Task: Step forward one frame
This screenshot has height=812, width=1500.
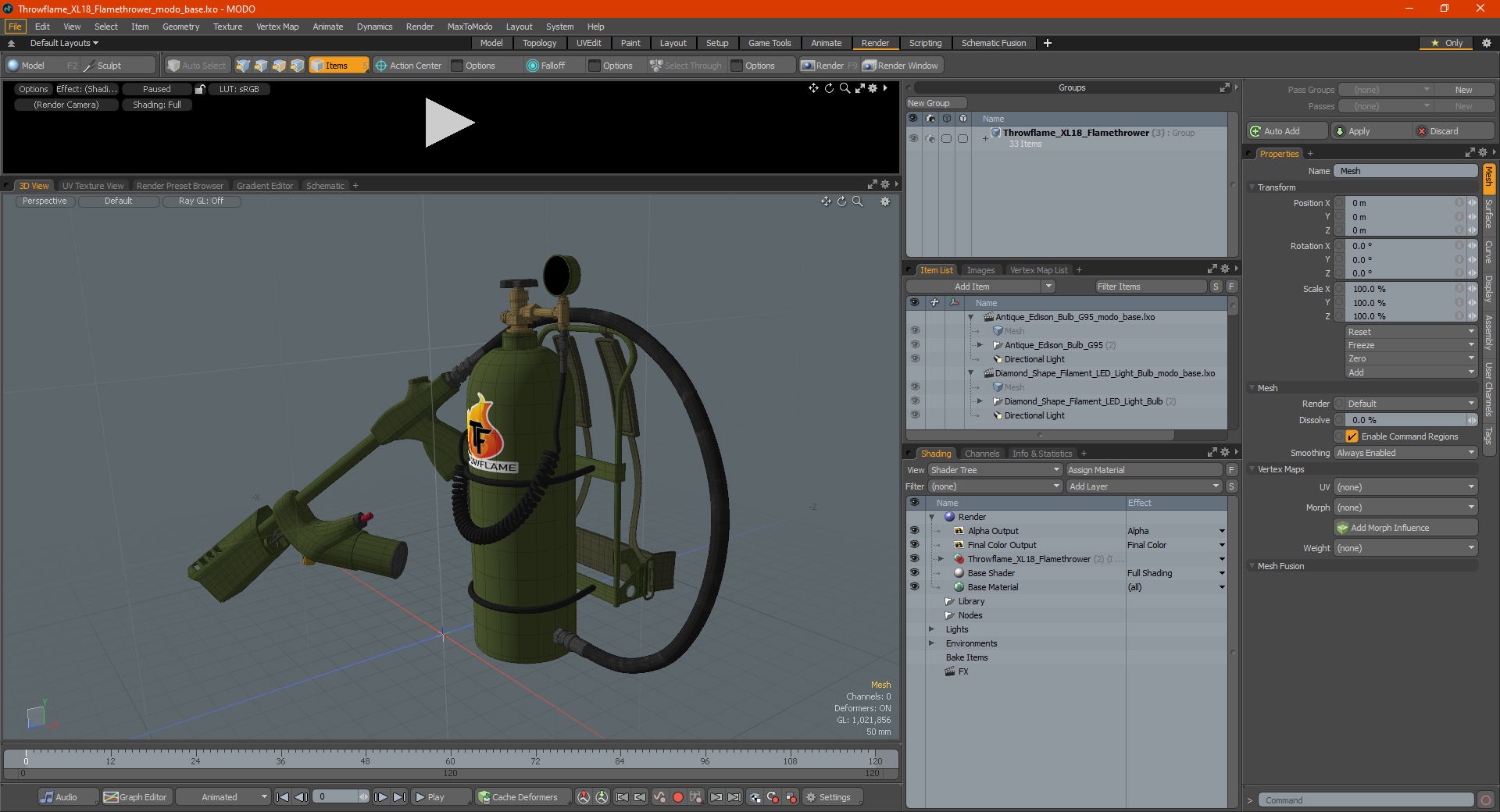Action: (x=381, y=797)
